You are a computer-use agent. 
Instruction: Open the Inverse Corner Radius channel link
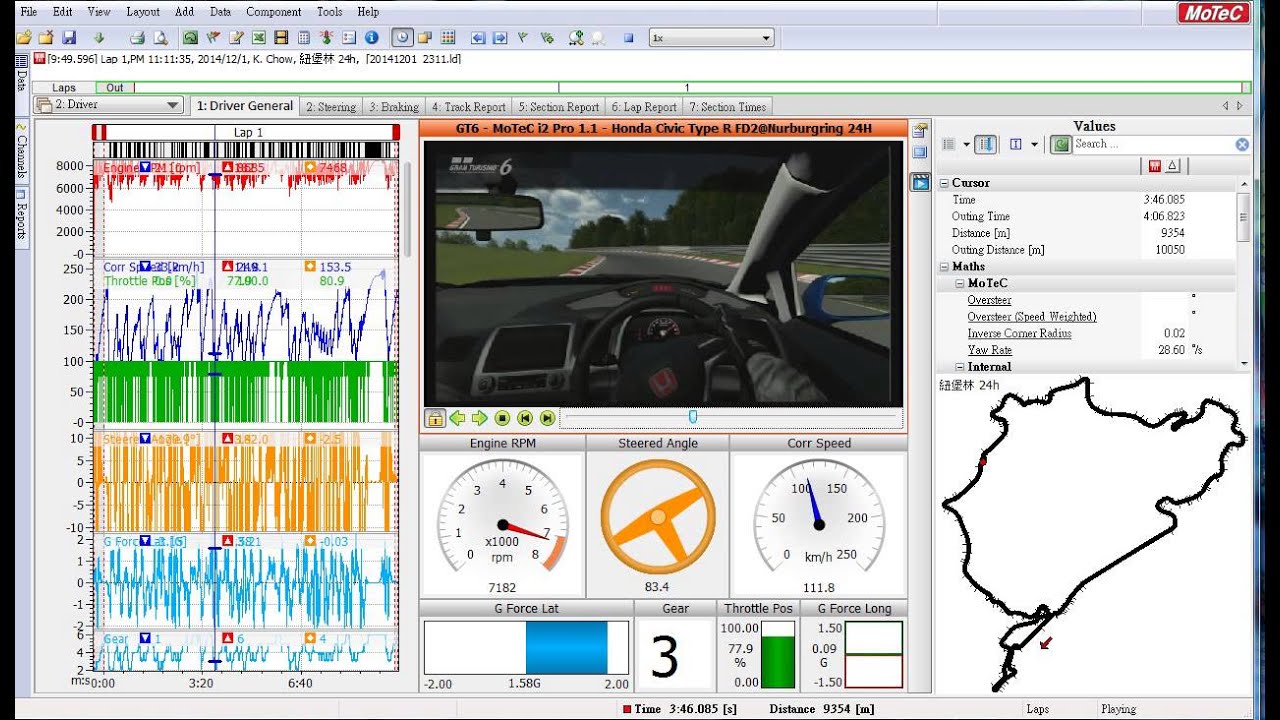1019,333
